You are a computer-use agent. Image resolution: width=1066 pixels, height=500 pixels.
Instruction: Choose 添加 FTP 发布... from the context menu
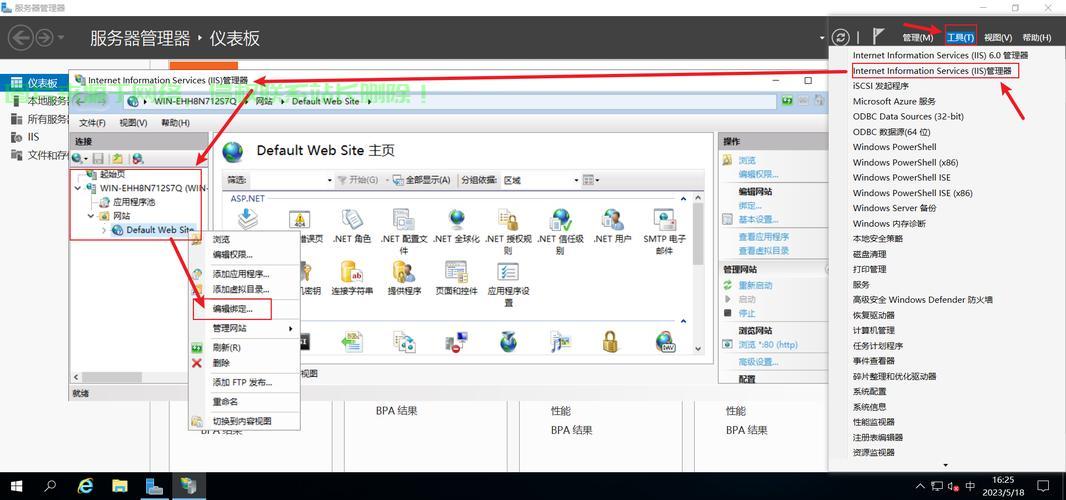[243, 382]
